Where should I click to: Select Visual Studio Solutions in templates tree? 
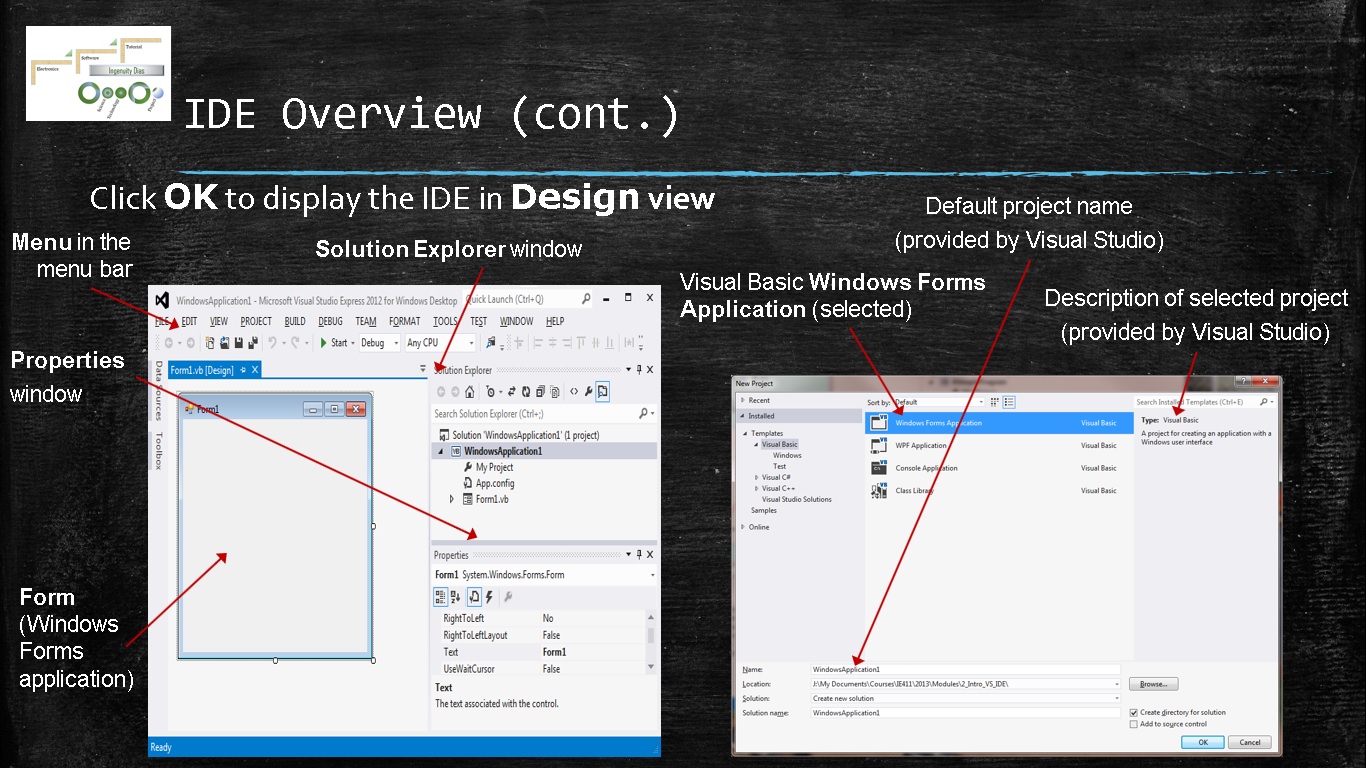coord(796,499)
